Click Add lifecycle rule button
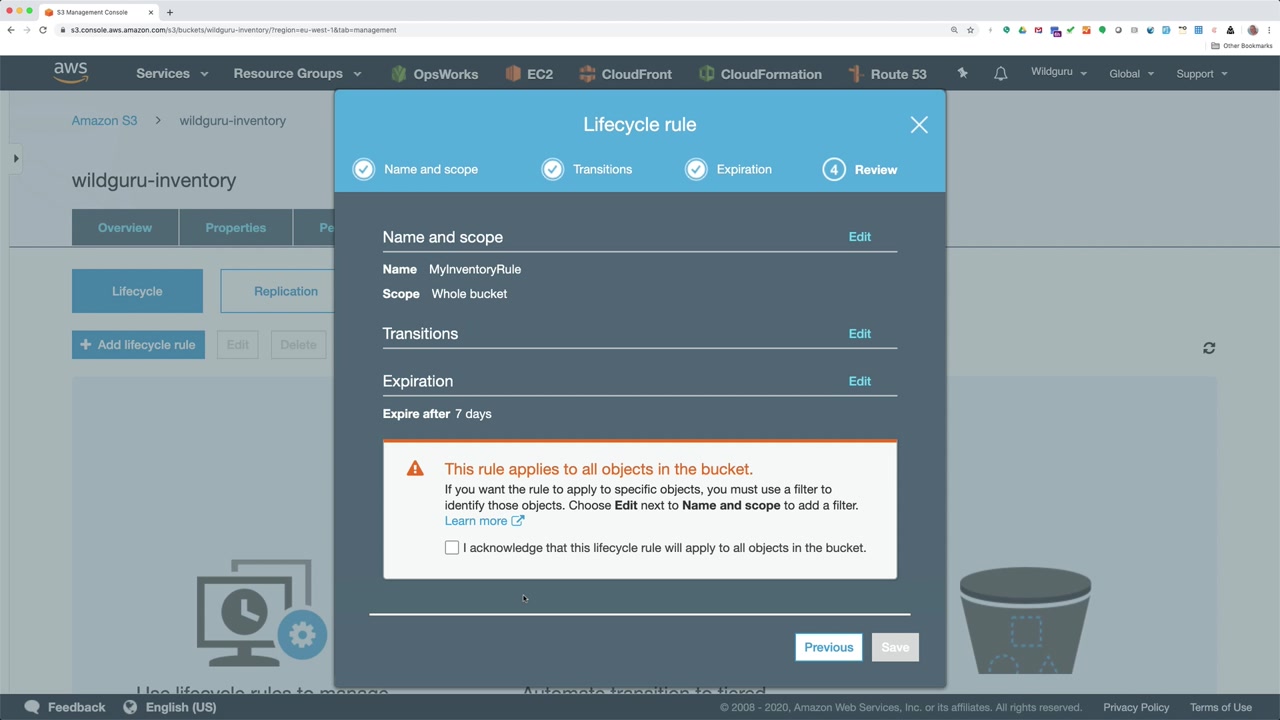Image resolution: width=1280 pixels, height=720 pixels. (138, 345)
